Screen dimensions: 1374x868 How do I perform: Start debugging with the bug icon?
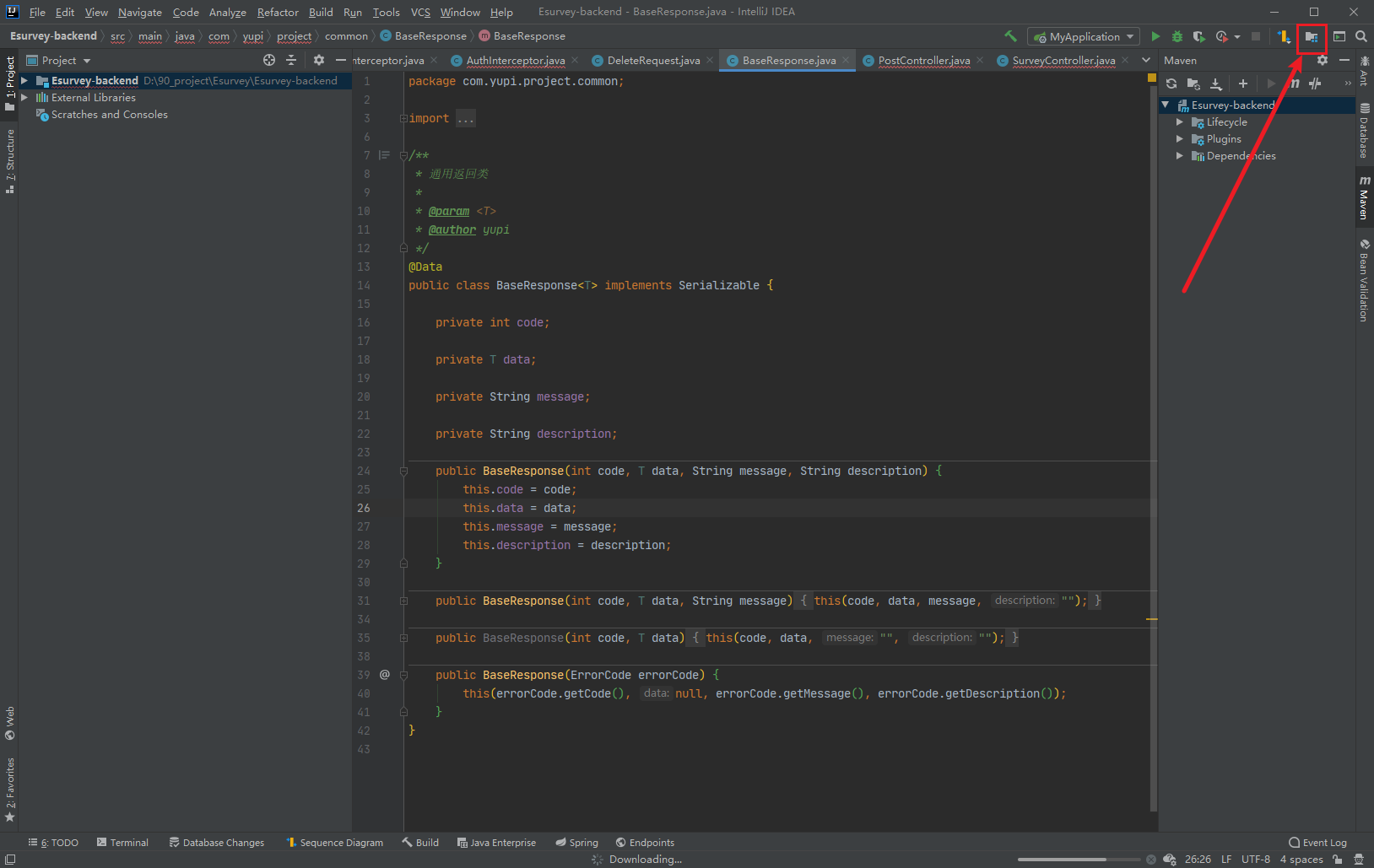(1177, 36)
